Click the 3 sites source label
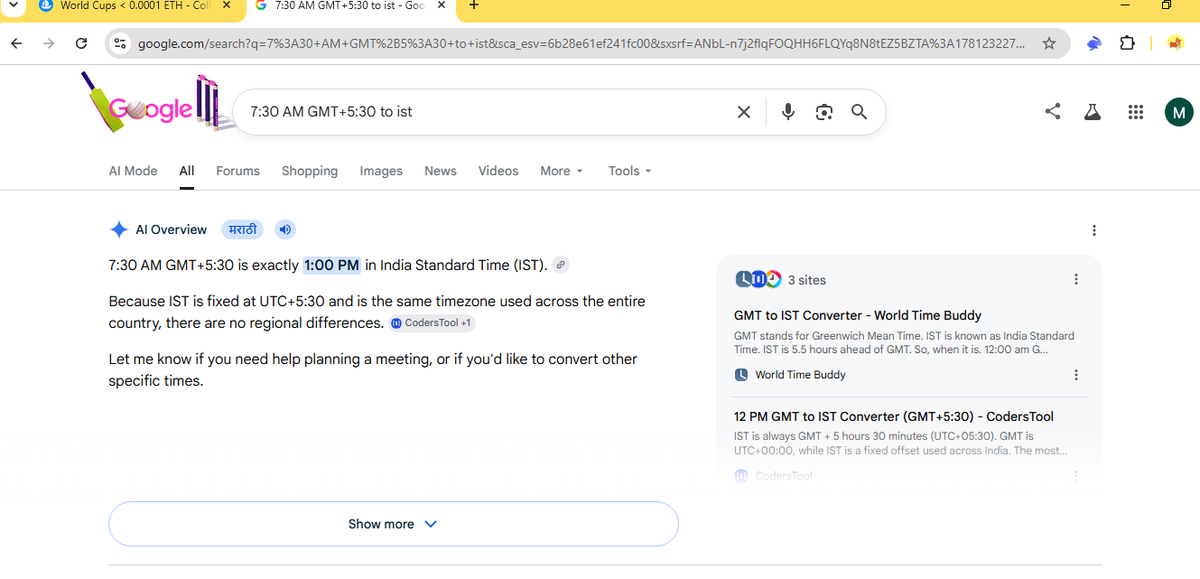 pos(807,280)
